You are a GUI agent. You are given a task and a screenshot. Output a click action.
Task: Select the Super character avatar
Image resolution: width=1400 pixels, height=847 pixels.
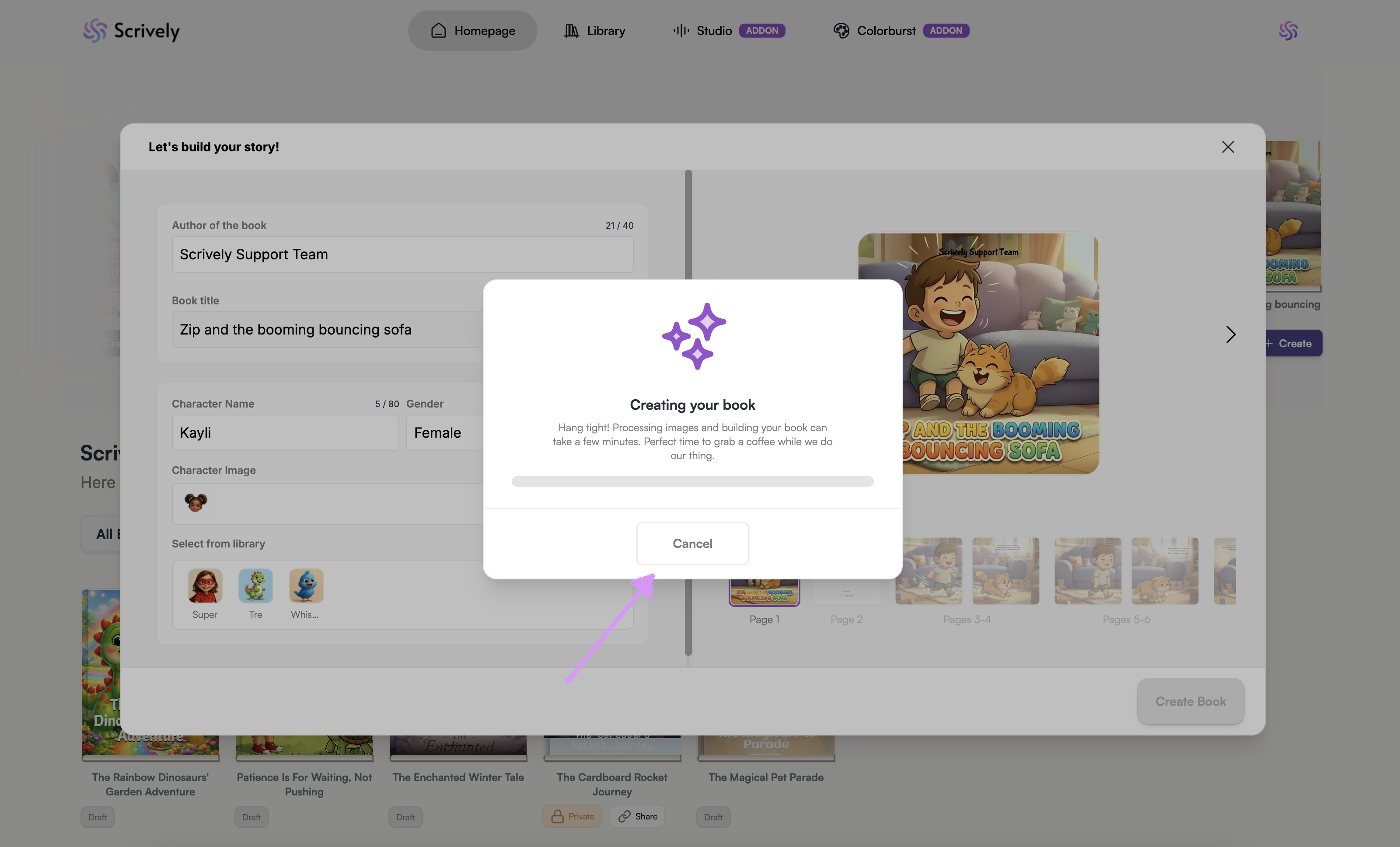click(x=205, y=586)
